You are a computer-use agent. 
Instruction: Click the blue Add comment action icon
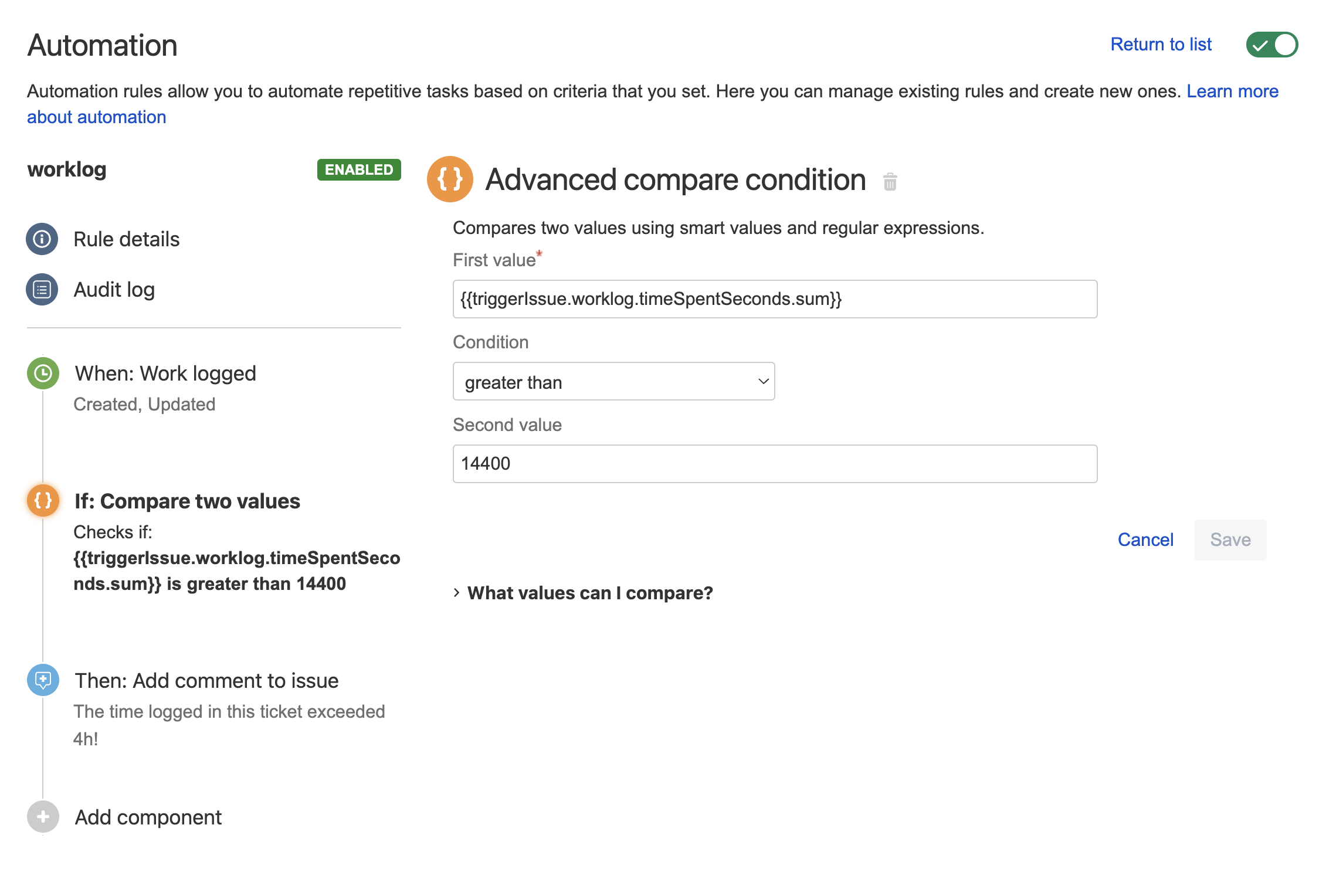(43, 680)
